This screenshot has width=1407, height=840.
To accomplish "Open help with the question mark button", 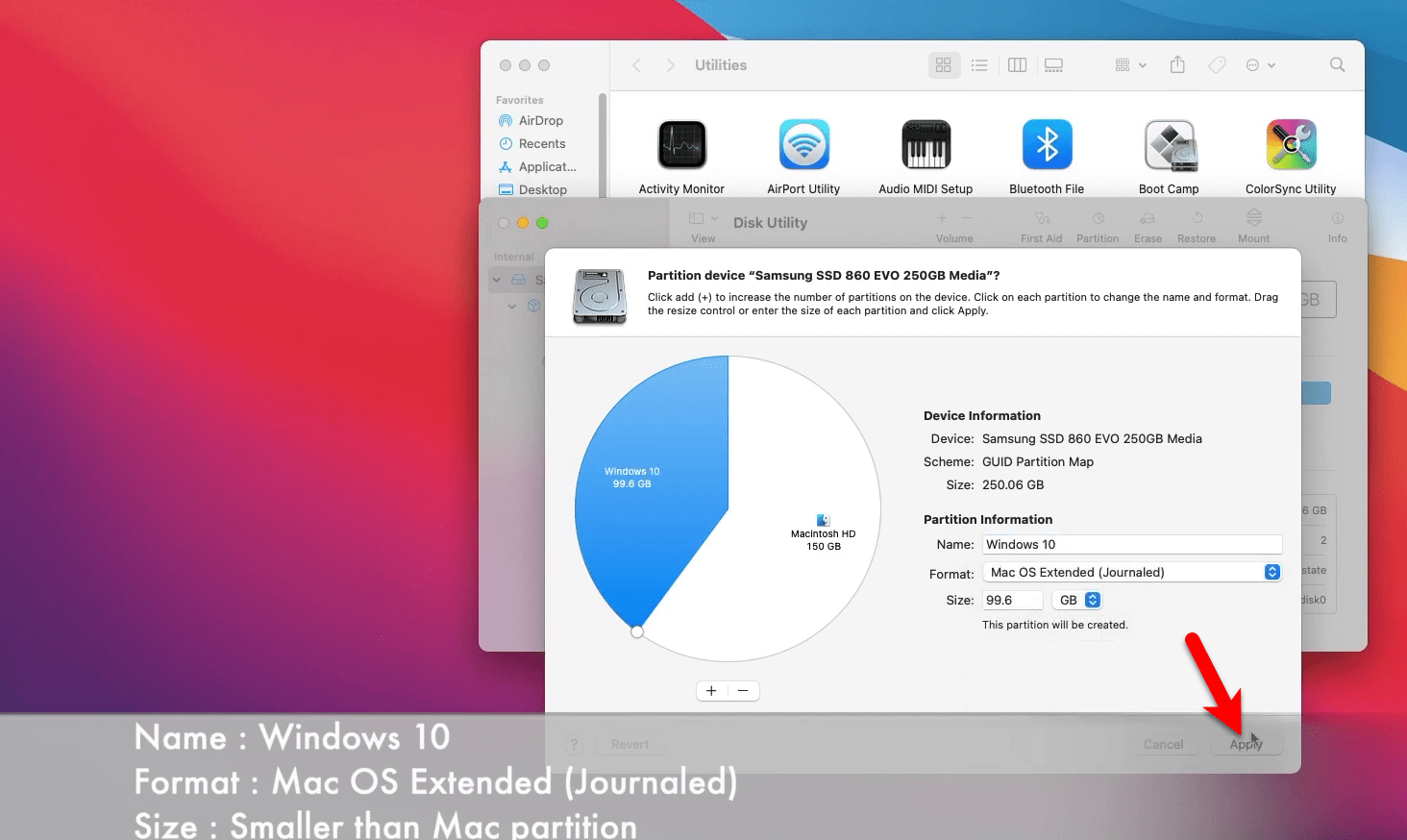I will click(x=575, y=745).
